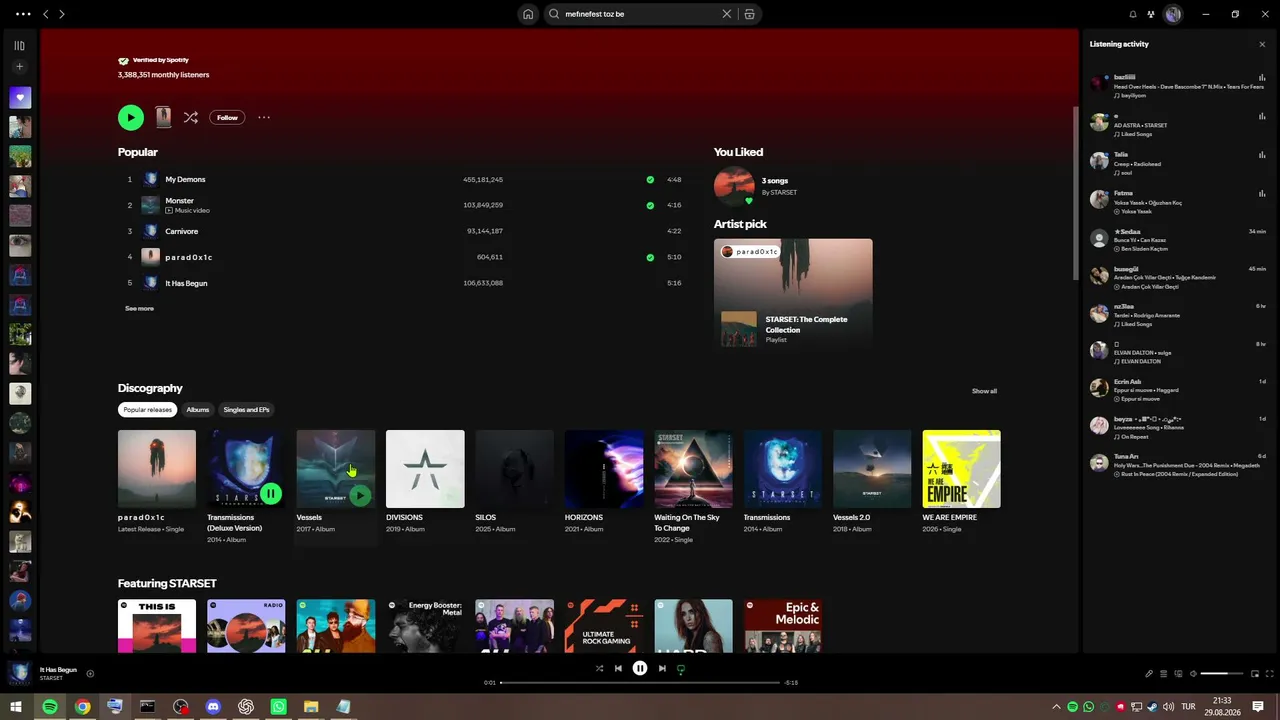
Task: Open the WE ARE EMPIRE single
Action: click(x=961, y=469)
